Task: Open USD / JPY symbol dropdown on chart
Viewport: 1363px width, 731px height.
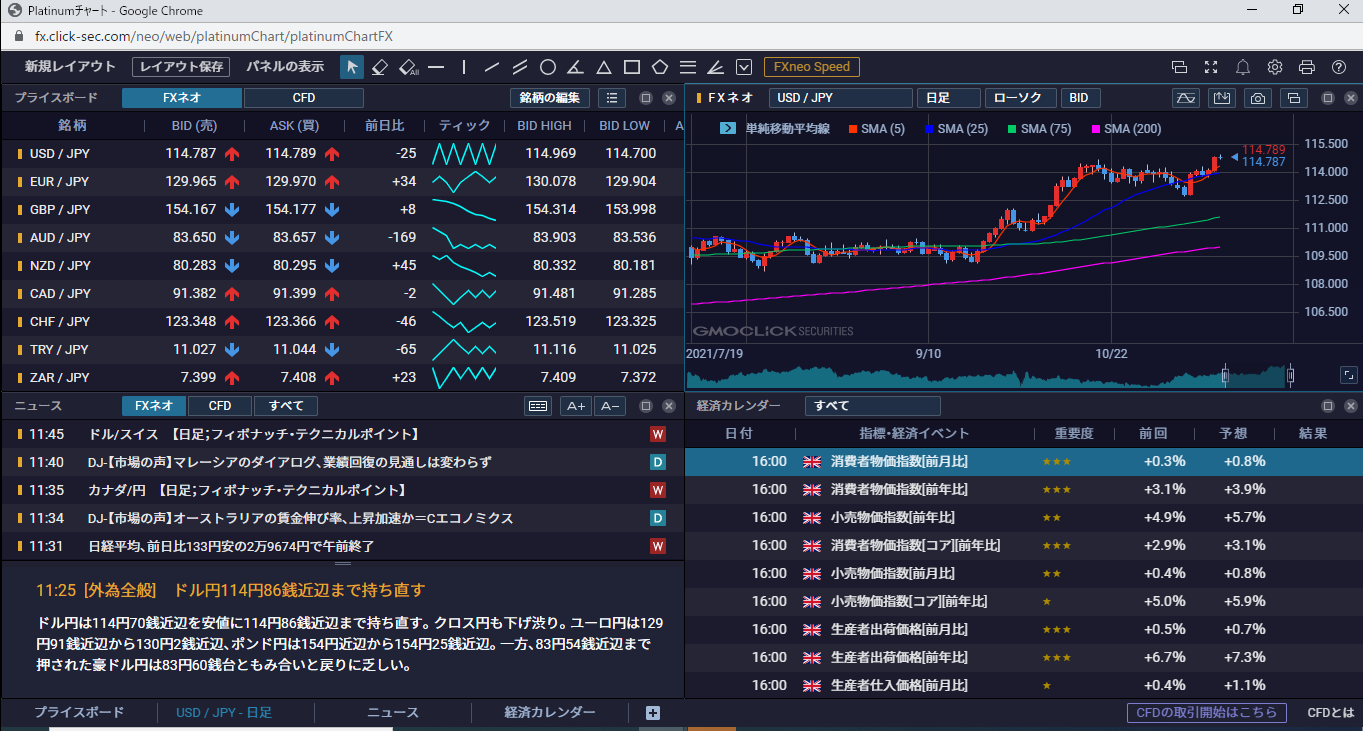Action: pos(841,98)
